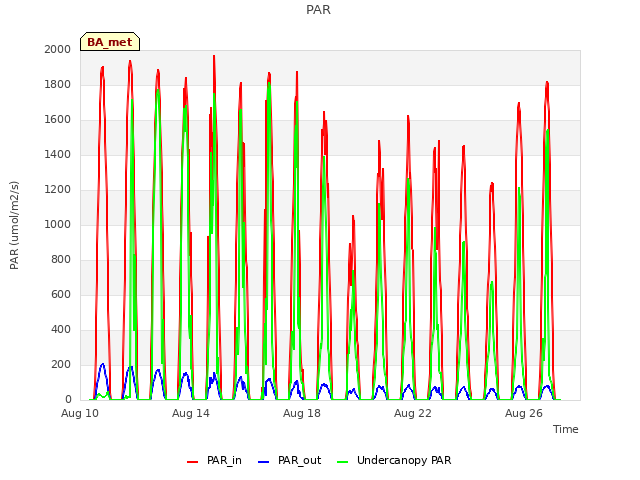Click the Aug 22 x-axis tick label
The width and height of the screenshot is (640, 480).
point(413,413)
